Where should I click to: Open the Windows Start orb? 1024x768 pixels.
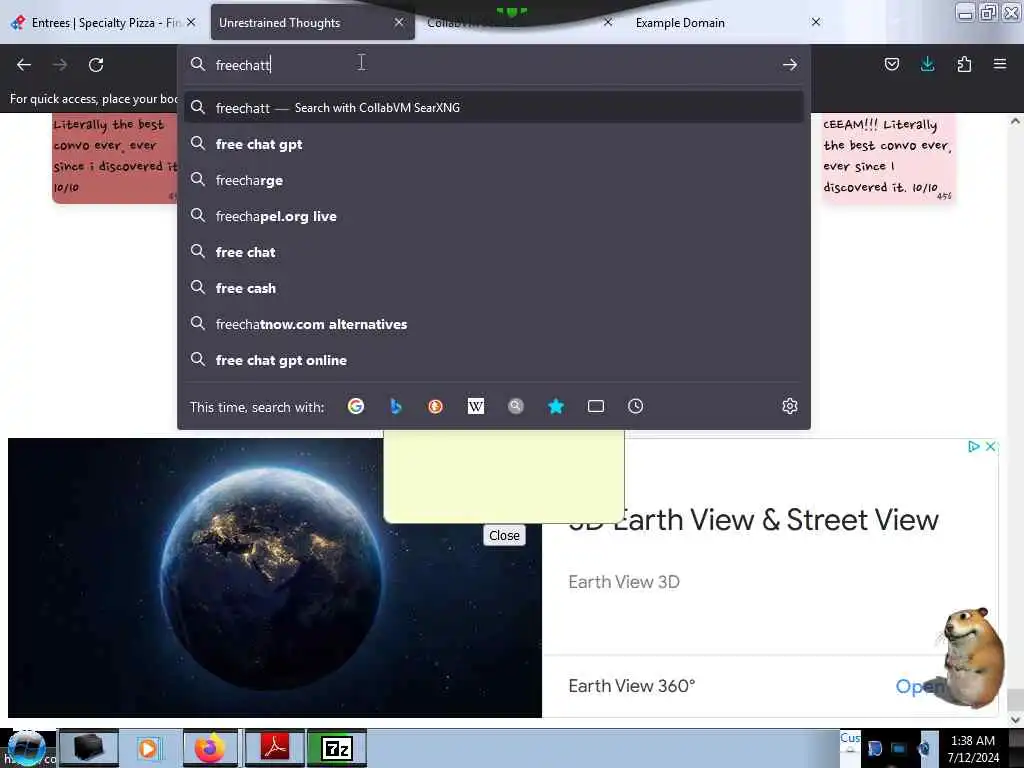[26, 748]
